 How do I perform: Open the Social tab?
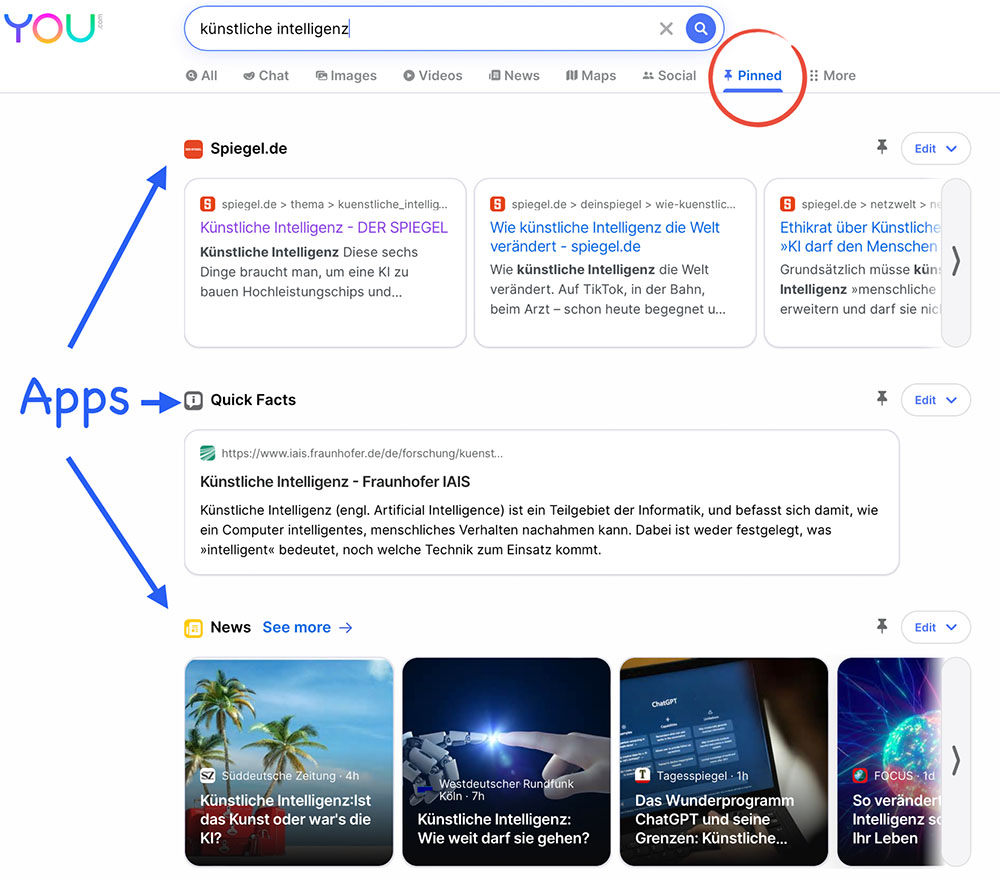coord(669,75)
